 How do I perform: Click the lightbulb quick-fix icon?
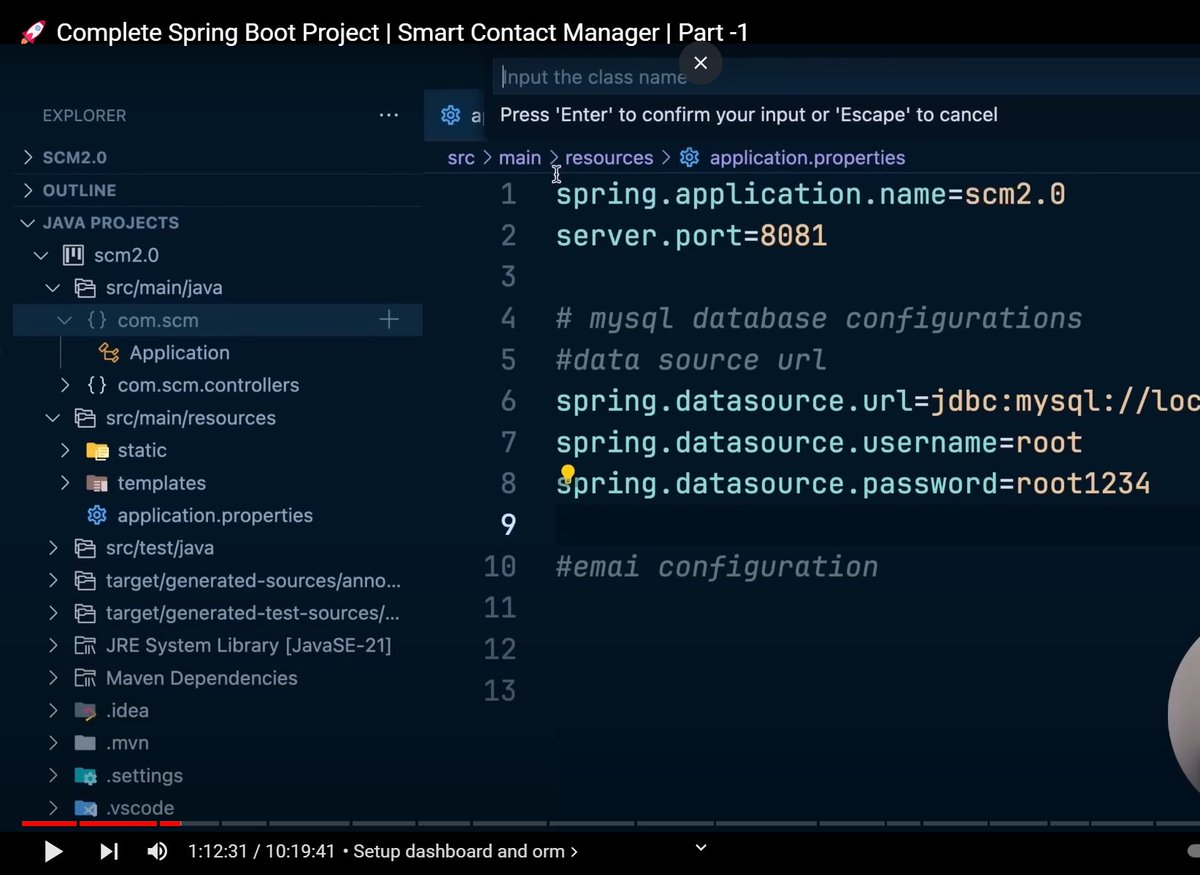[567, 474]
